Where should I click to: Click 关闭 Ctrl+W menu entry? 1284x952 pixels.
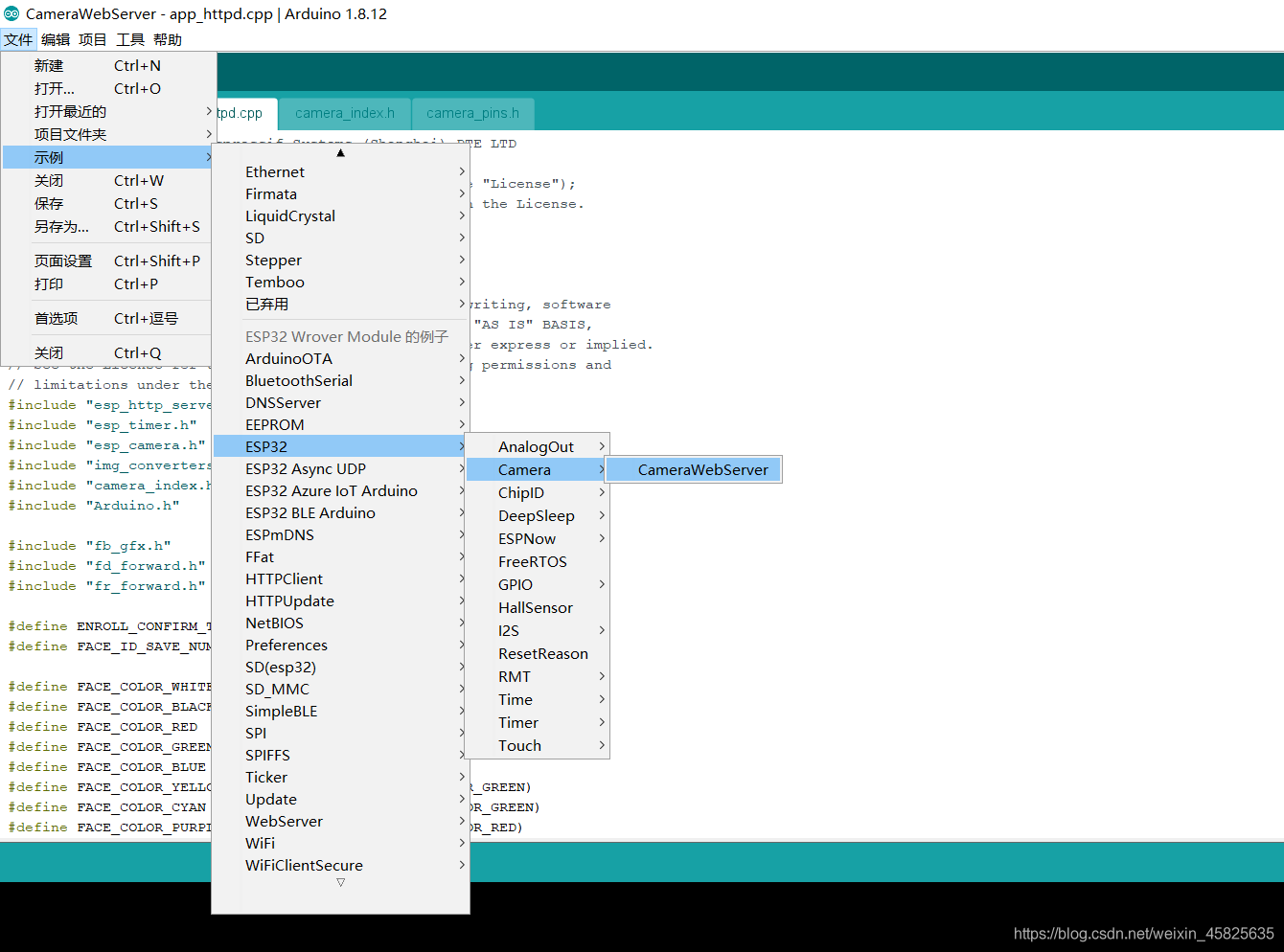pyautogui.click(x=108, y=180)
